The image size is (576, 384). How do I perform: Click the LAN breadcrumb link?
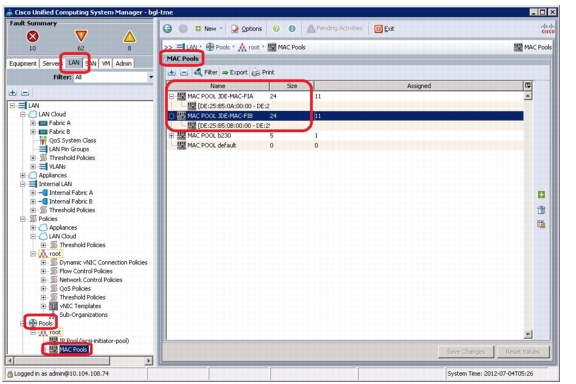tap(192, 47)
